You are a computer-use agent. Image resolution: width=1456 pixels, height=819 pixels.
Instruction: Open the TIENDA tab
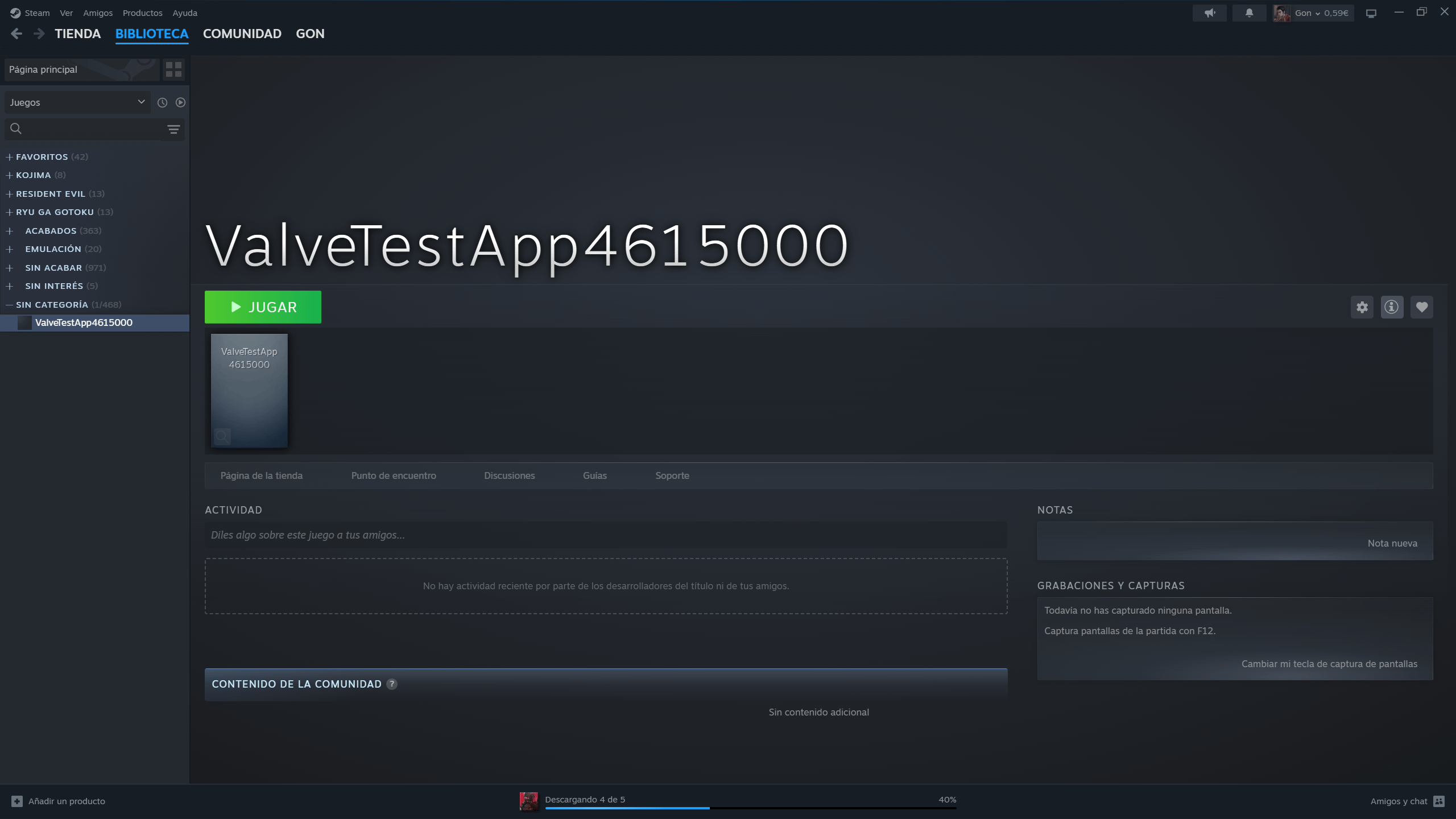[77, 34]
